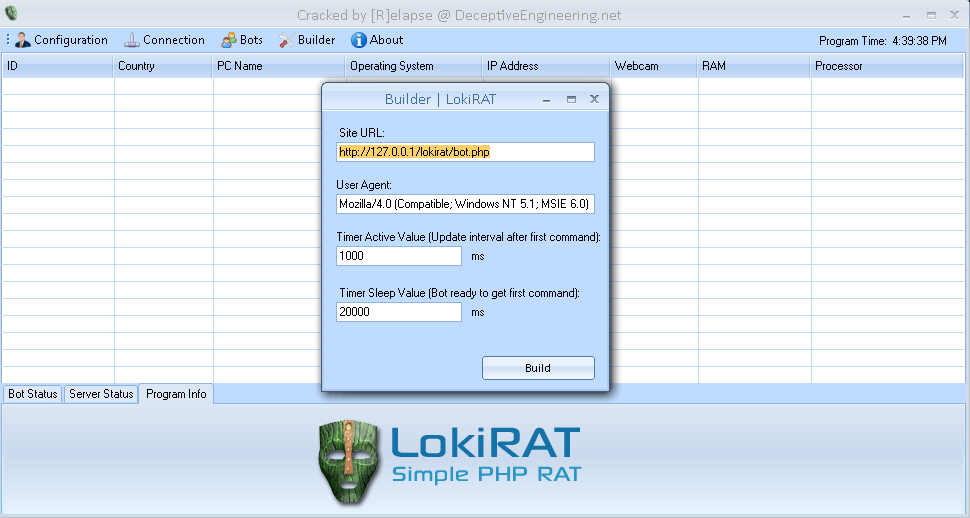Open the Configuration menu icon
This screenshot has width=970, height=518.
[23, 40]
